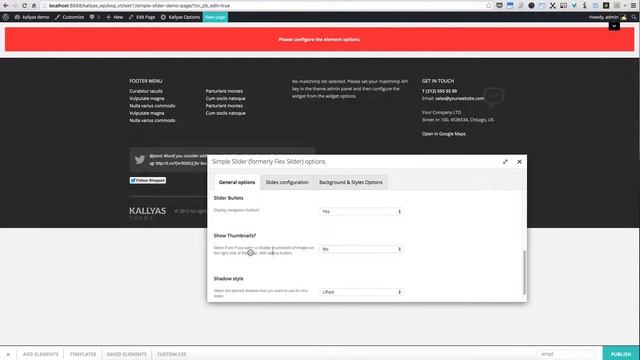Viewport: 640px width, 360px height.
Task: Click first Parturient montes footer link
Action: pos(224,91)
